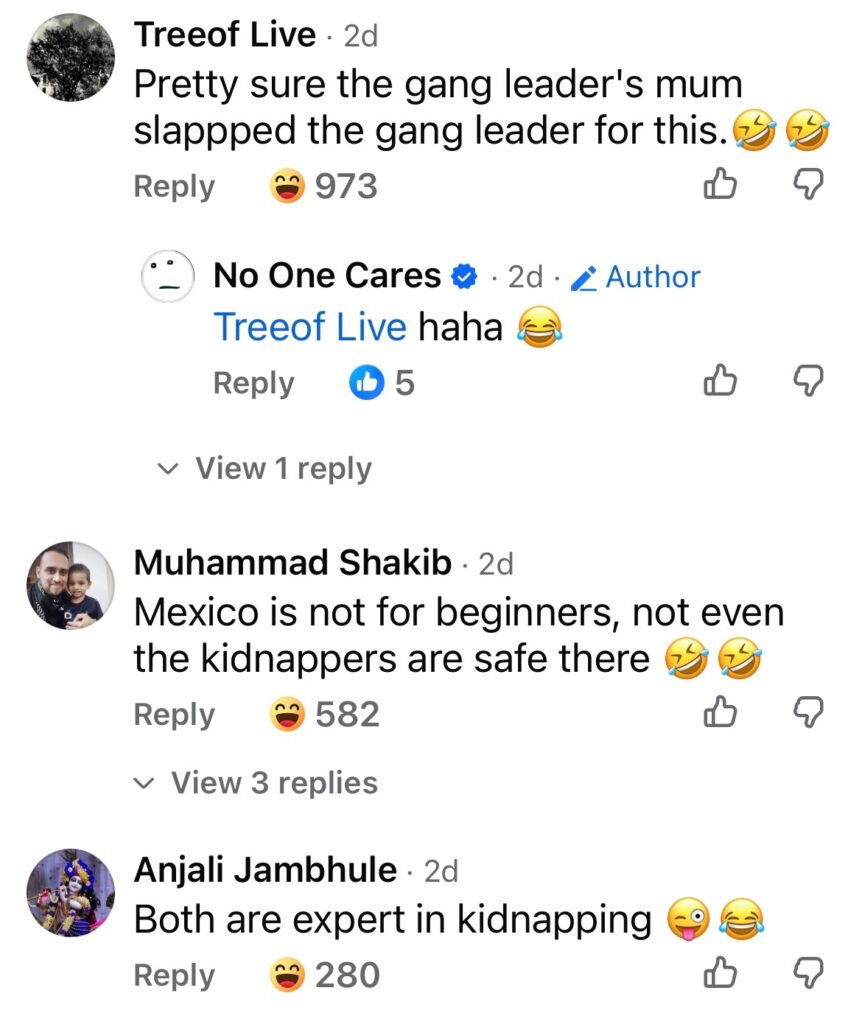Open the Treeof Live mention link
The width and height of the screenshot is (862, 1024).
310,327
